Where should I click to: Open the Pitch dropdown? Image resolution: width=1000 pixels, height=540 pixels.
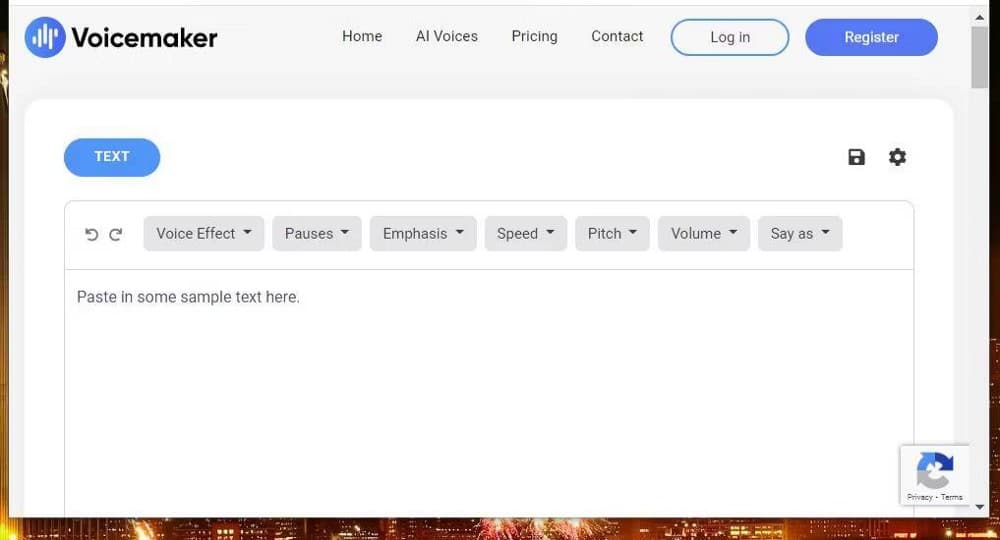coord(612,233)
